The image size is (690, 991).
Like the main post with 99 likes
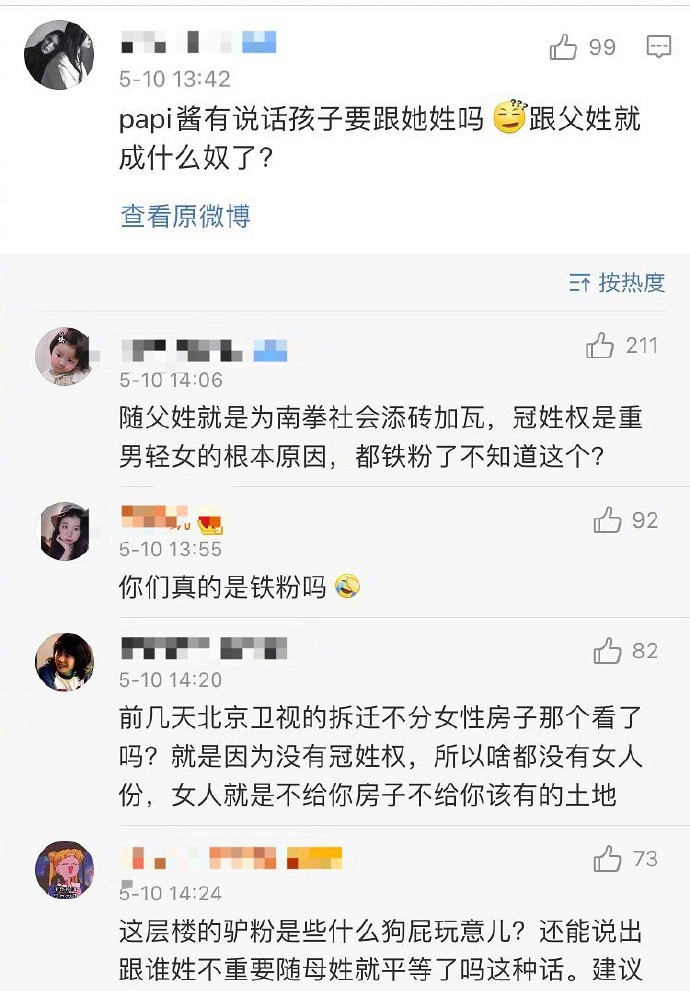(x=564, y=47)
